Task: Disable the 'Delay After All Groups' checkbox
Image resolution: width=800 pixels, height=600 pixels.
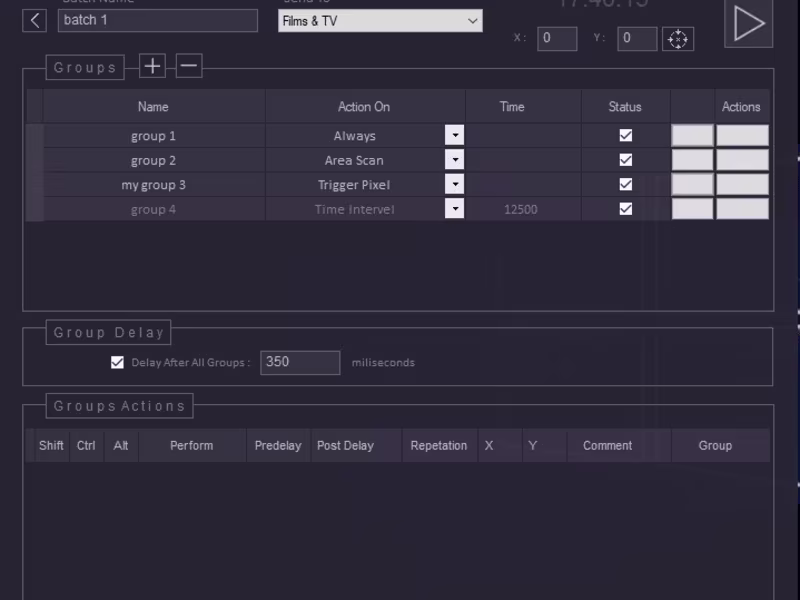Action: tap(117, 362)
